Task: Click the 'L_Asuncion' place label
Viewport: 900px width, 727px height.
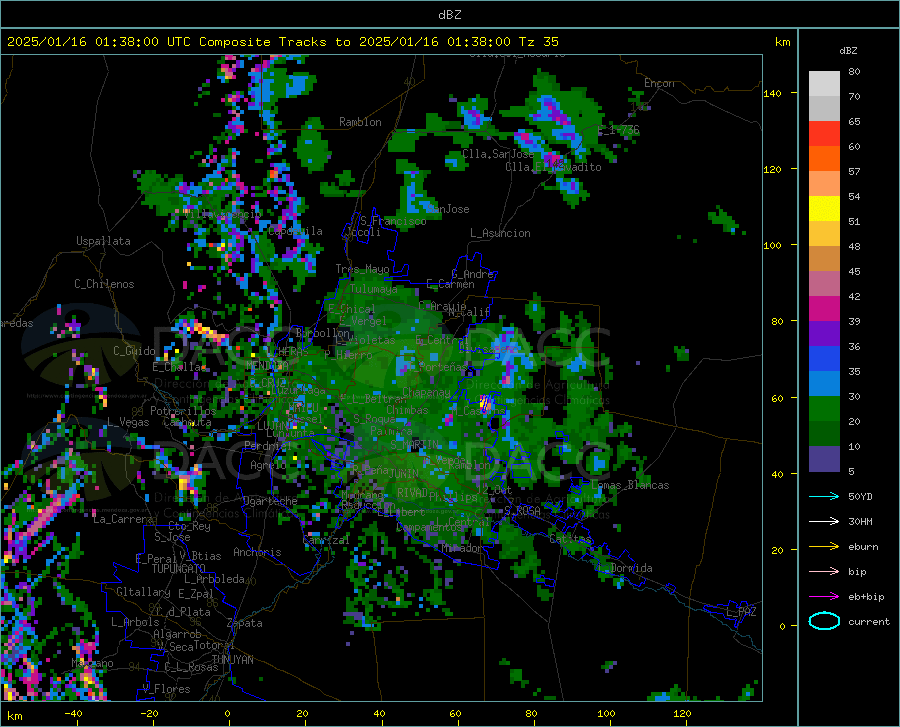Action: (500, 233)
